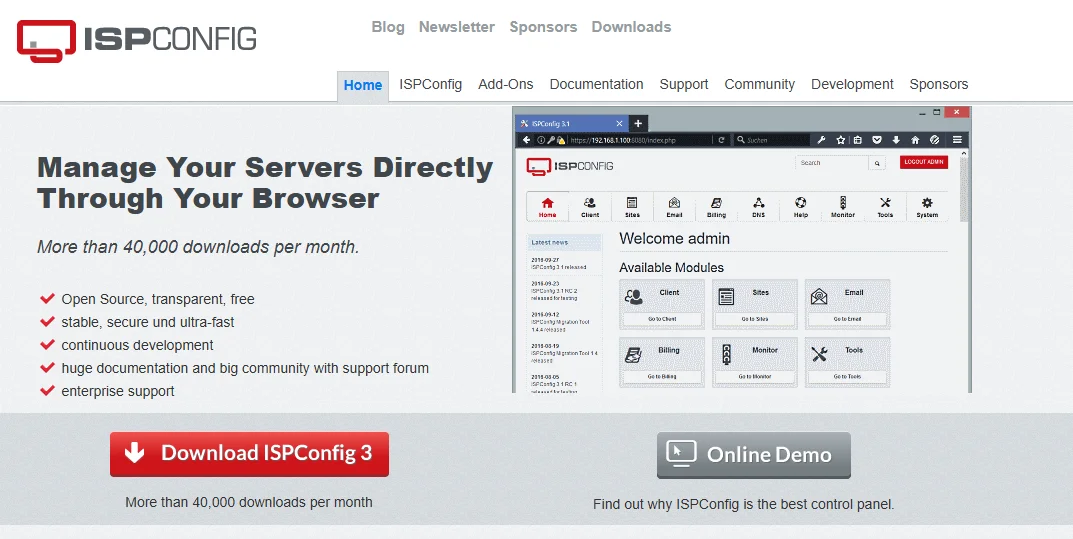Click the plus new-tab icon in the screenshot
Image resolution: width=1073 pixels, height=539 pixels.
click(639, 123)
